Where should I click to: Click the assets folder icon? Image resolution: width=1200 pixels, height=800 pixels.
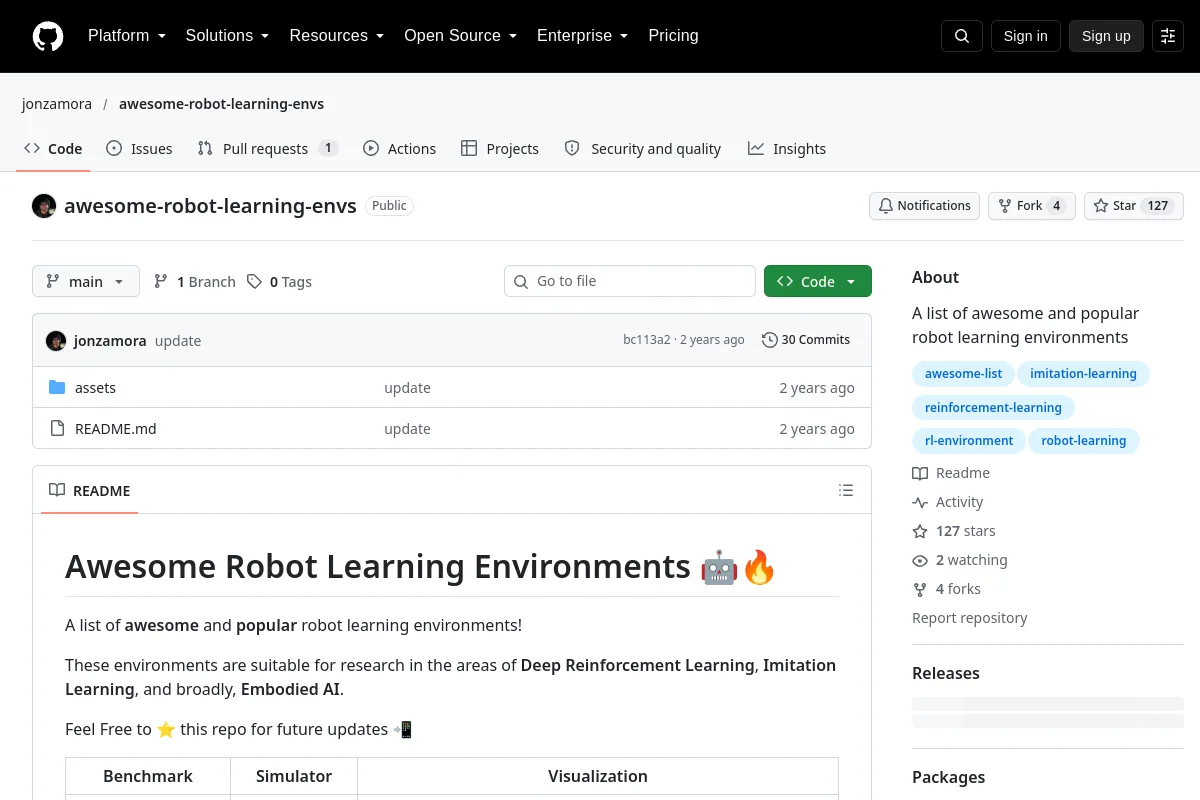click(57, 388)
